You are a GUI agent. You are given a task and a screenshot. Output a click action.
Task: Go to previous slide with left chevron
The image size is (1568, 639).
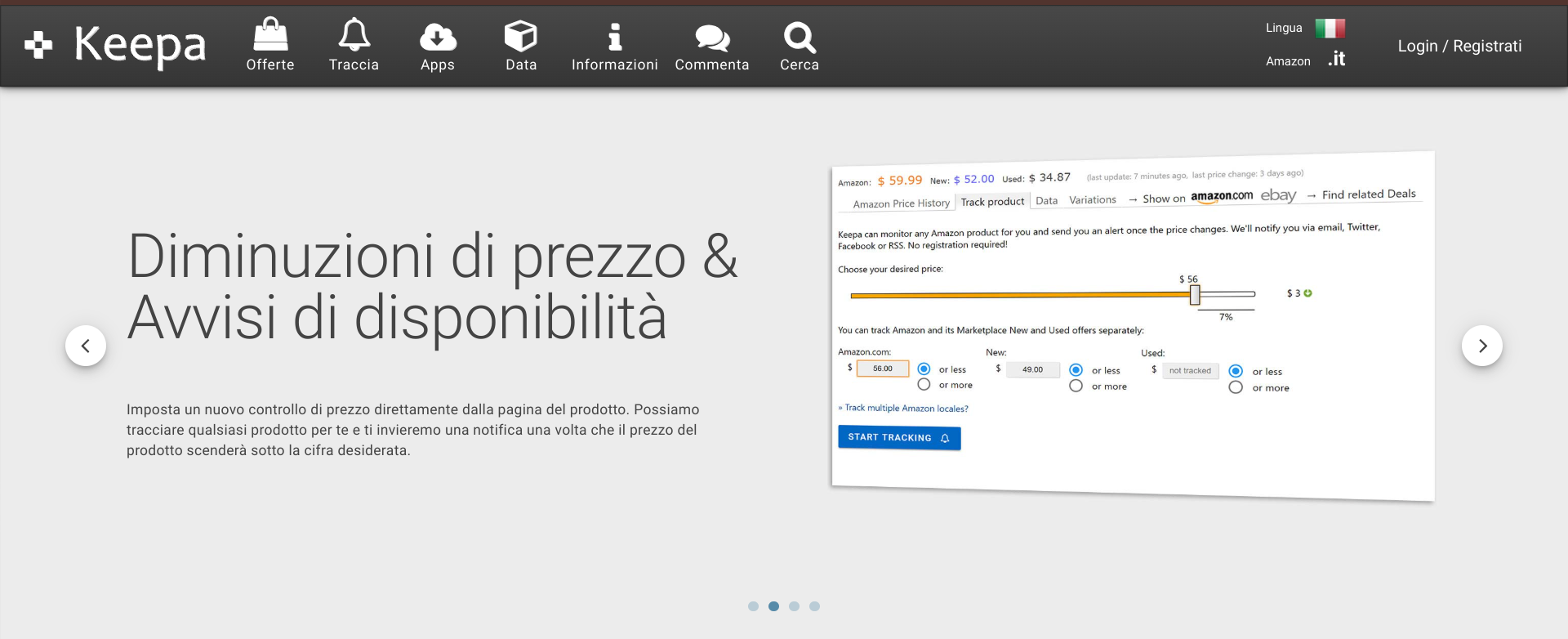[x=86, y=346]
